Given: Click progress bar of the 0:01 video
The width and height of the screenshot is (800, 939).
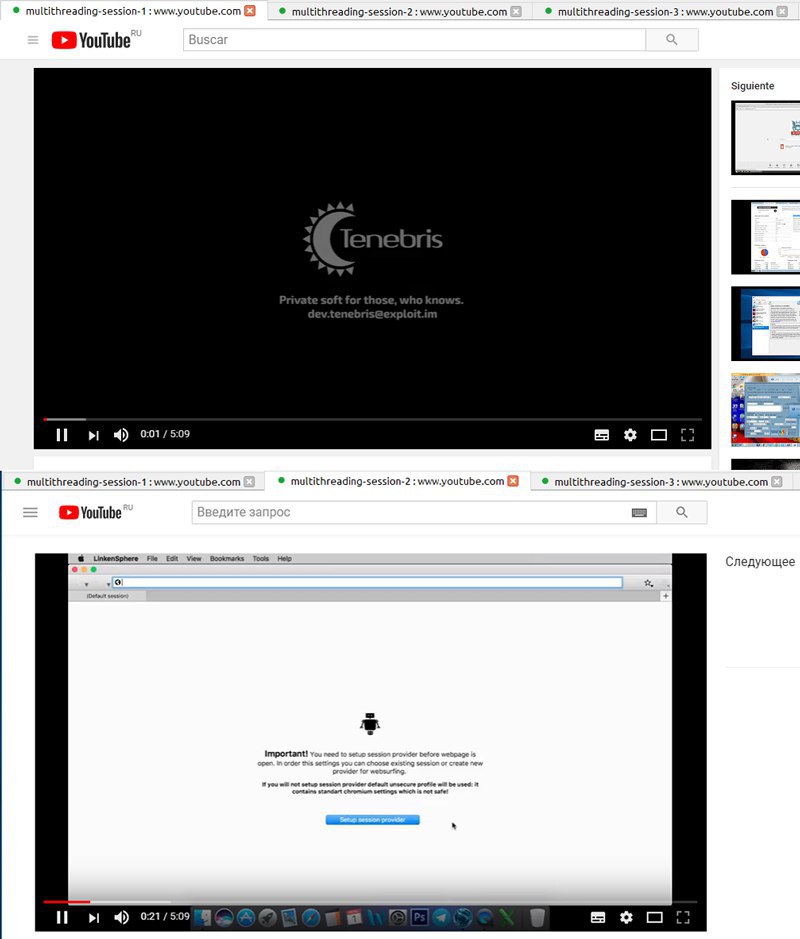Looking at the screenshot, I should pos(372,419).
